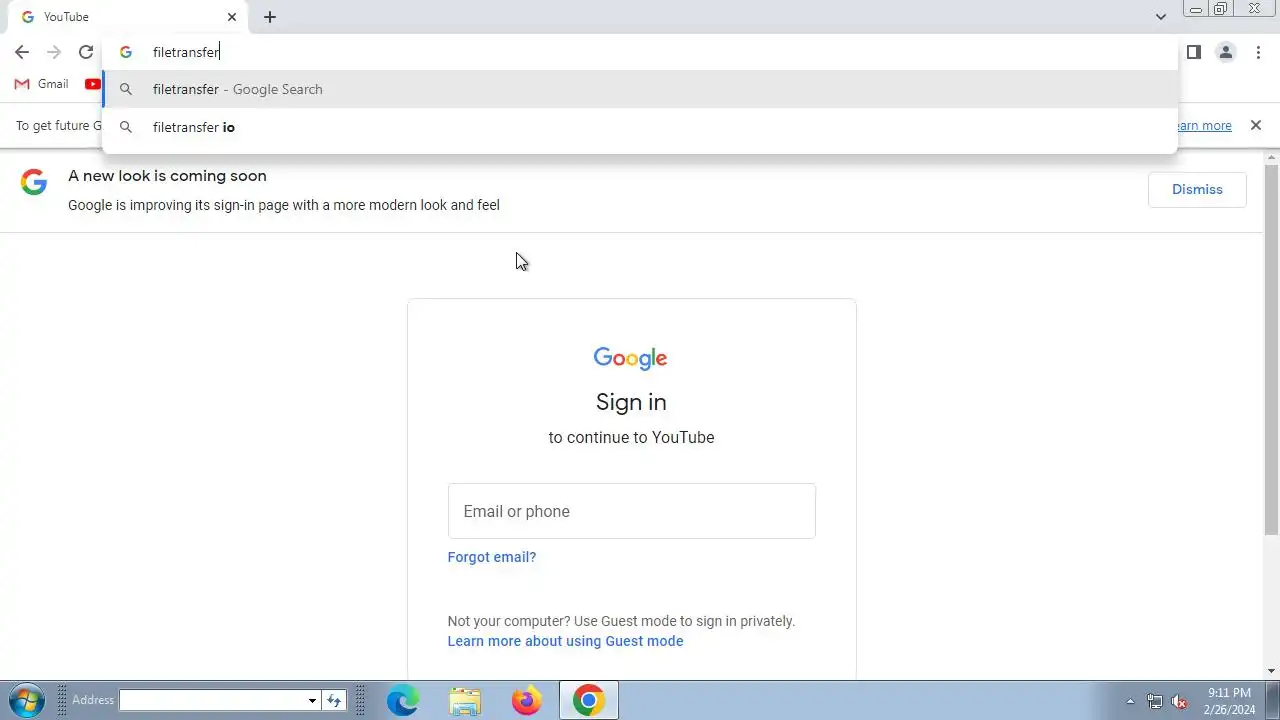Open the network tray icon
Screen dimensions: 1280x720
1155,701
